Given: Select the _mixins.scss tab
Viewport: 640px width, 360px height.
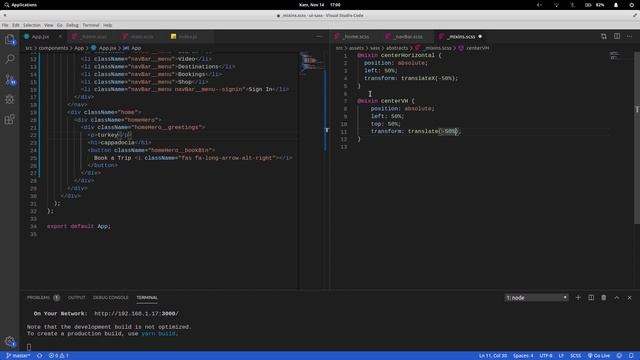Looking at the screenshot, I should coord(461,36).
